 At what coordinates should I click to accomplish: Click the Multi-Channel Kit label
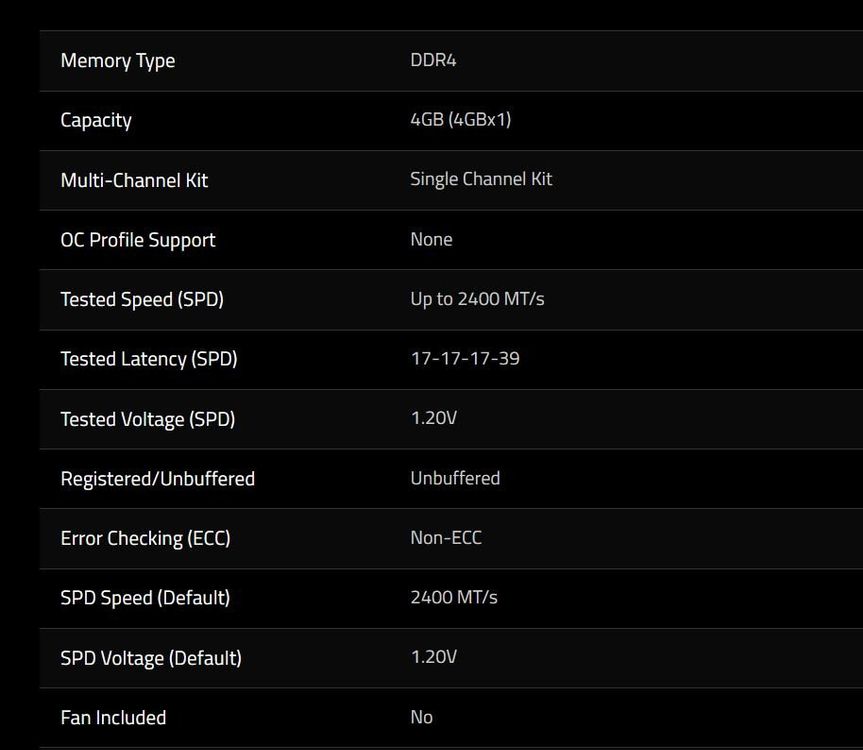[x=134, y=180]
